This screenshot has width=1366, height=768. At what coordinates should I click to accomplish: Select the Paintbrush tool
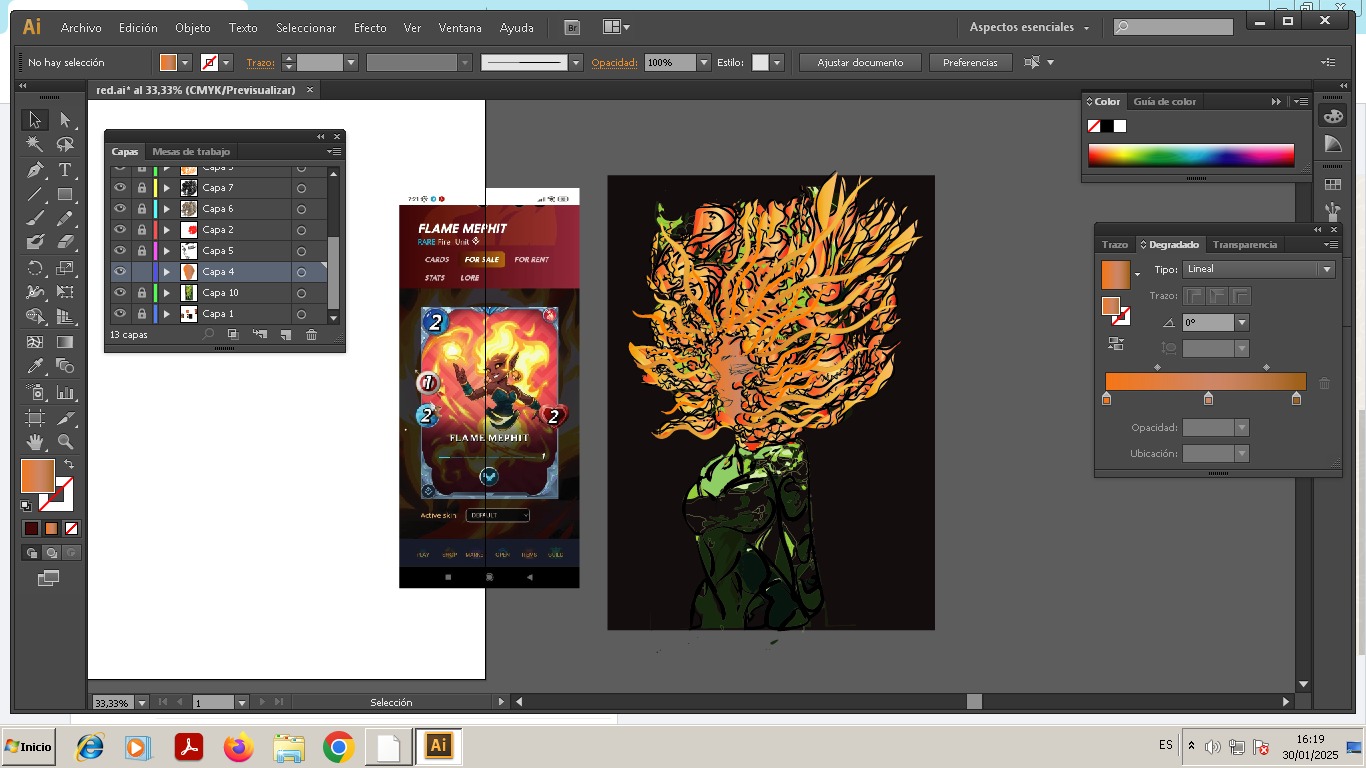pyautogui.click(x=35, y=218)
